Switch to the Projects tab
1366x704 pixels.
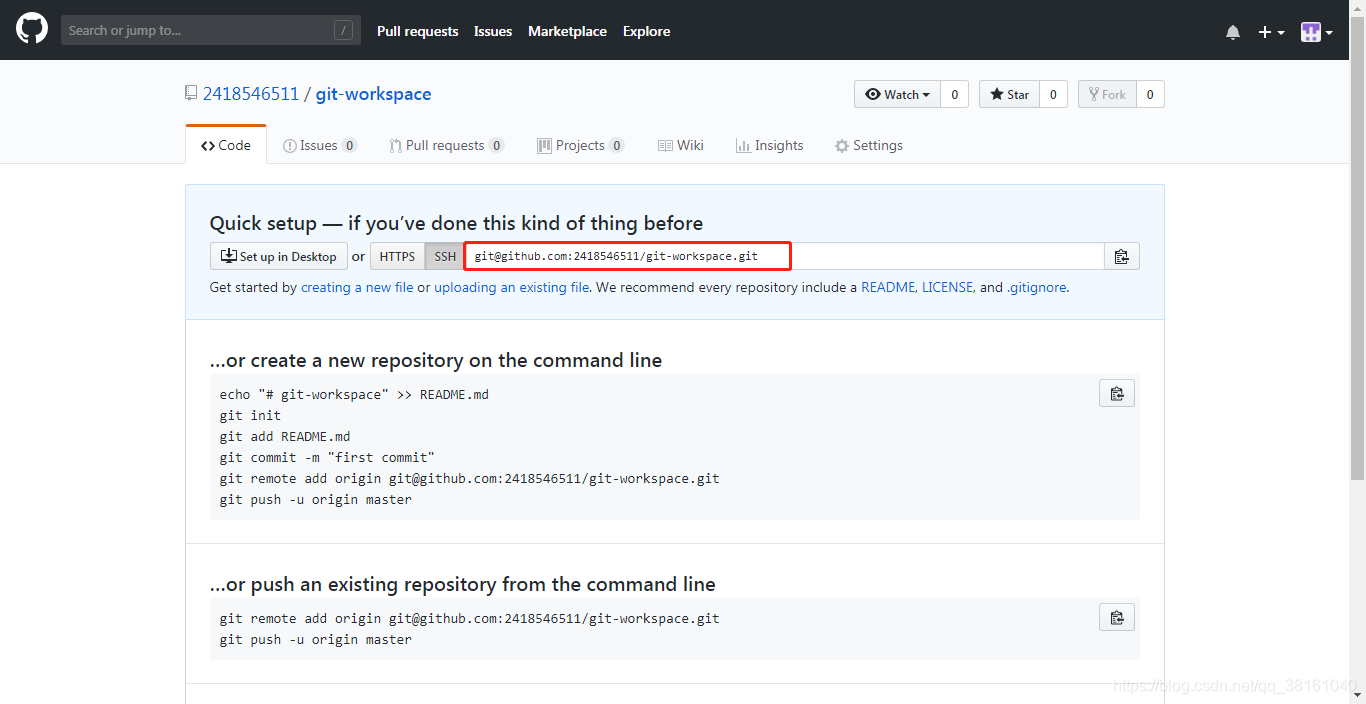580,145
